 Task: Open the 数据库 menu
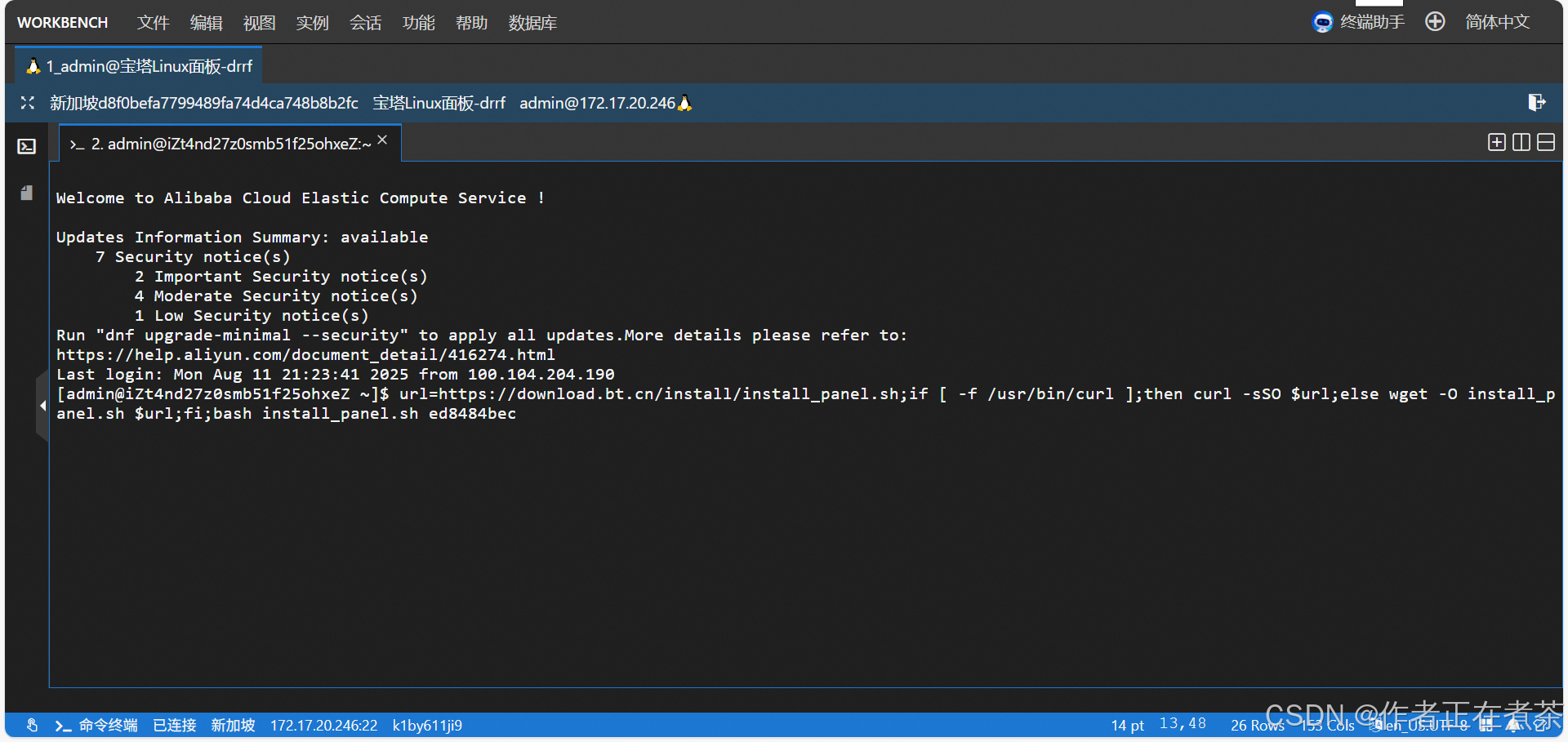point(532,23)
